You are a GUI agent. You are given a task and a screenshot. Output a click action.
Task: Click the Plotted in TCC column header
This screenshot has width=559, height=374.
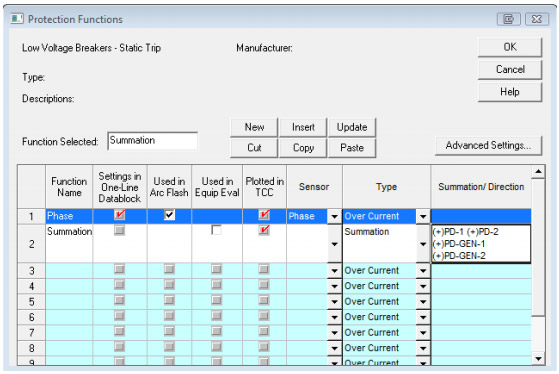[265, 187]
